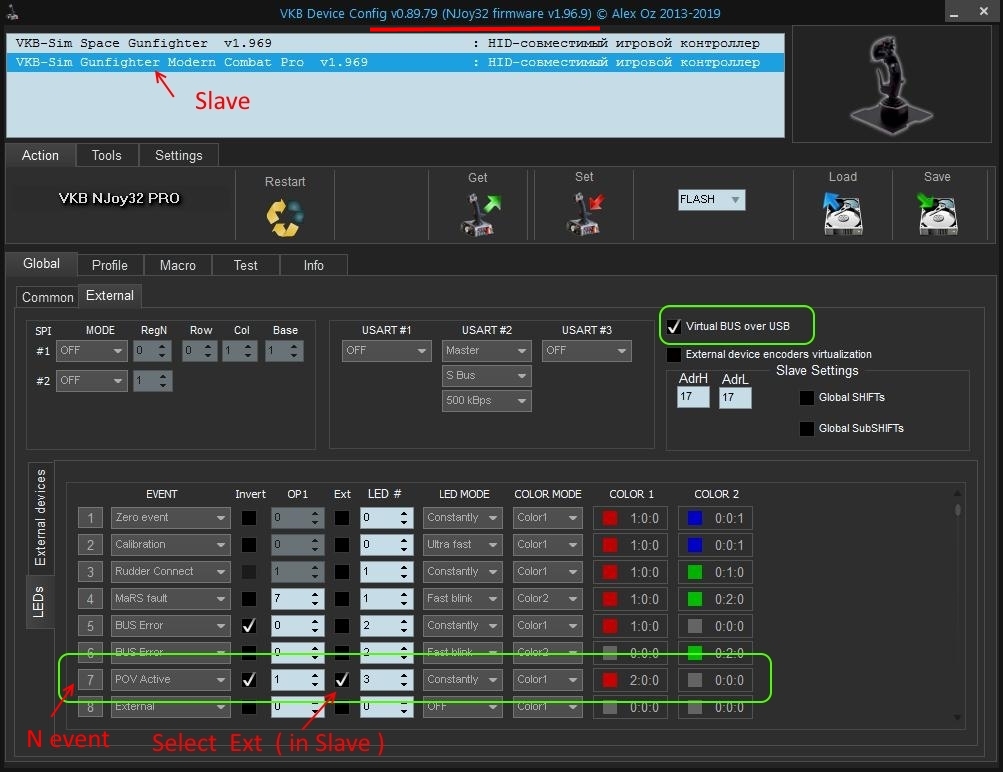Expand the 500 kBps baud rate dropdown

click(x=486, y=401)
